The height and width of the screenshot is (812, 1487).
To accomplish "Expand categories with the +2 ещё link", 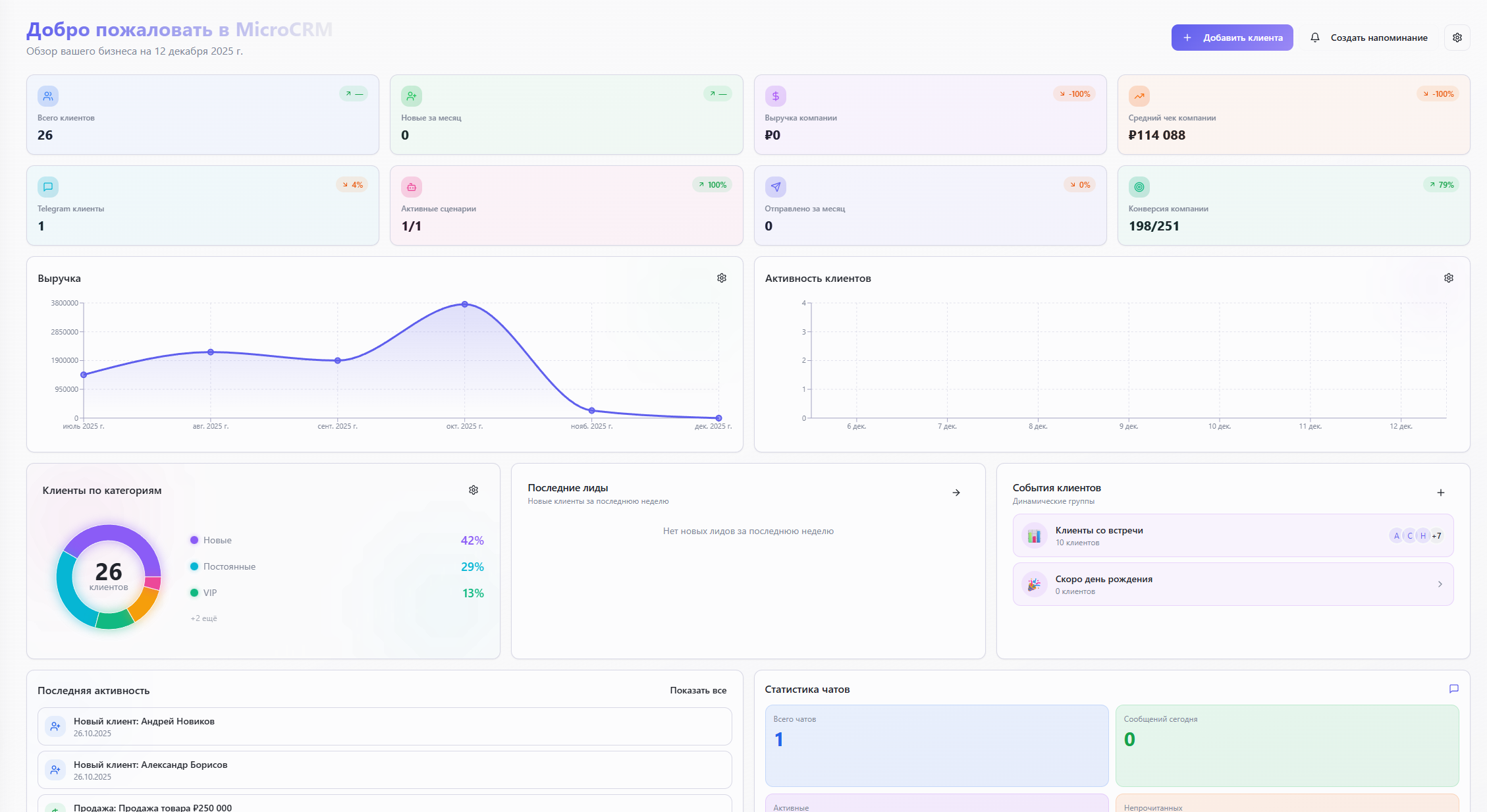I will [203, 618].
